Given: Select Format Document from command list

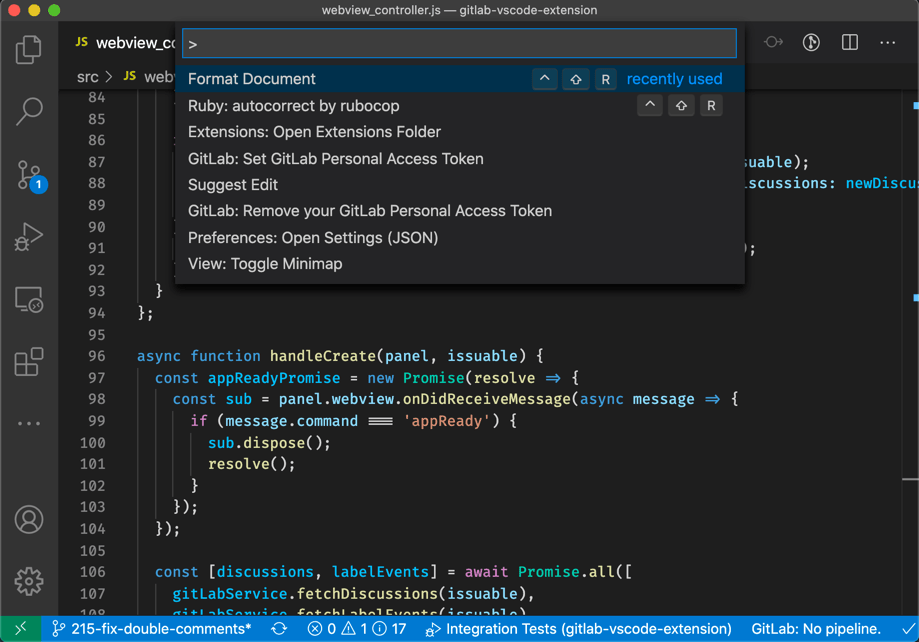Looking at the screenshot, I should point(252,79).
